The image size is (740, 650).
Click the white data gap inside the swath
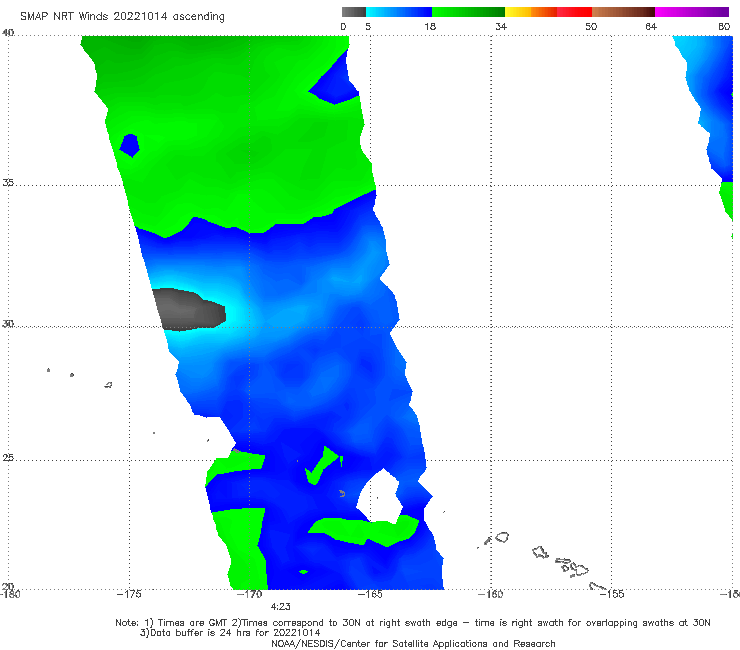pos(379,496)
